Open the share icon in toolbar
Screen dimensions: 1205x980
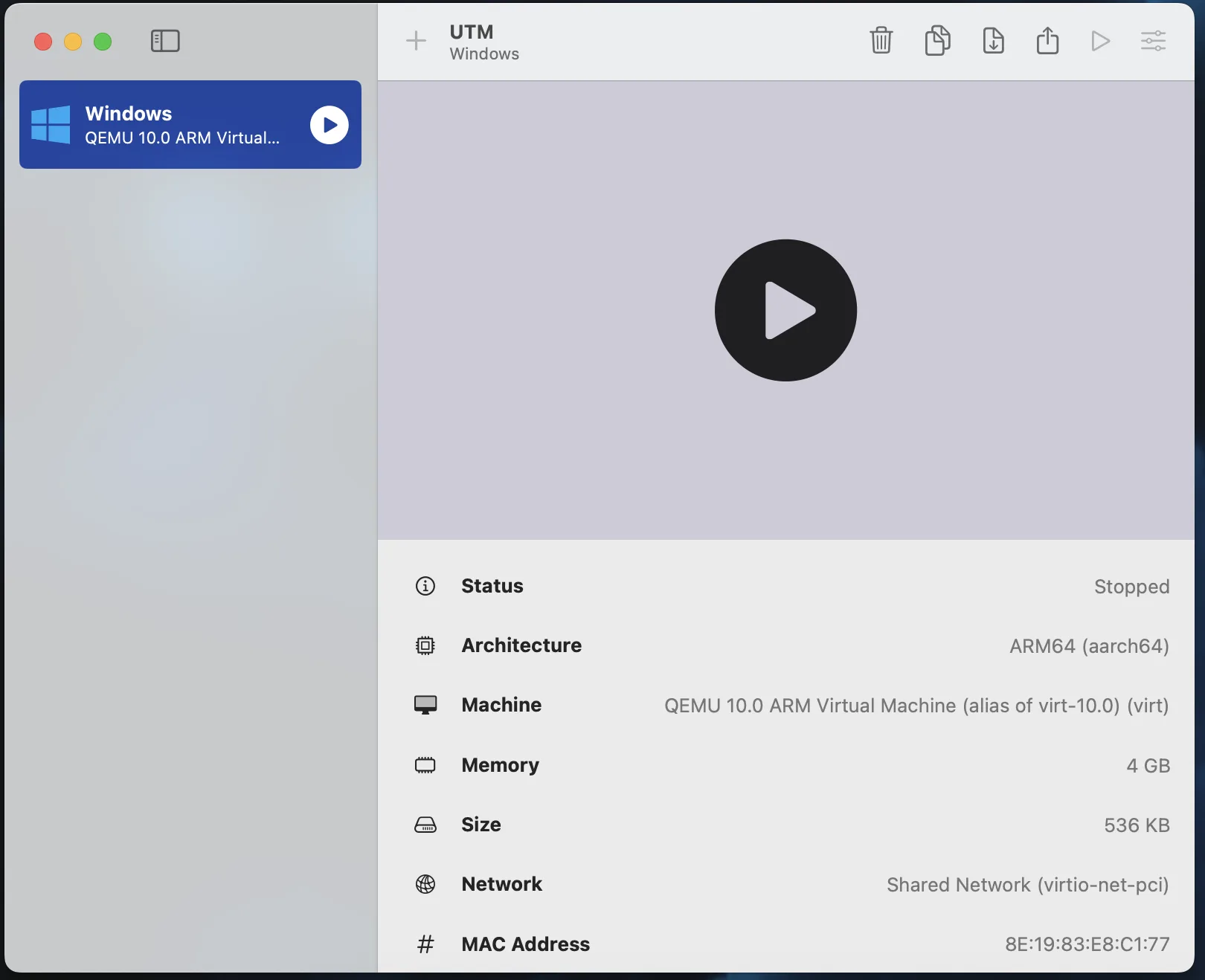1047,41
